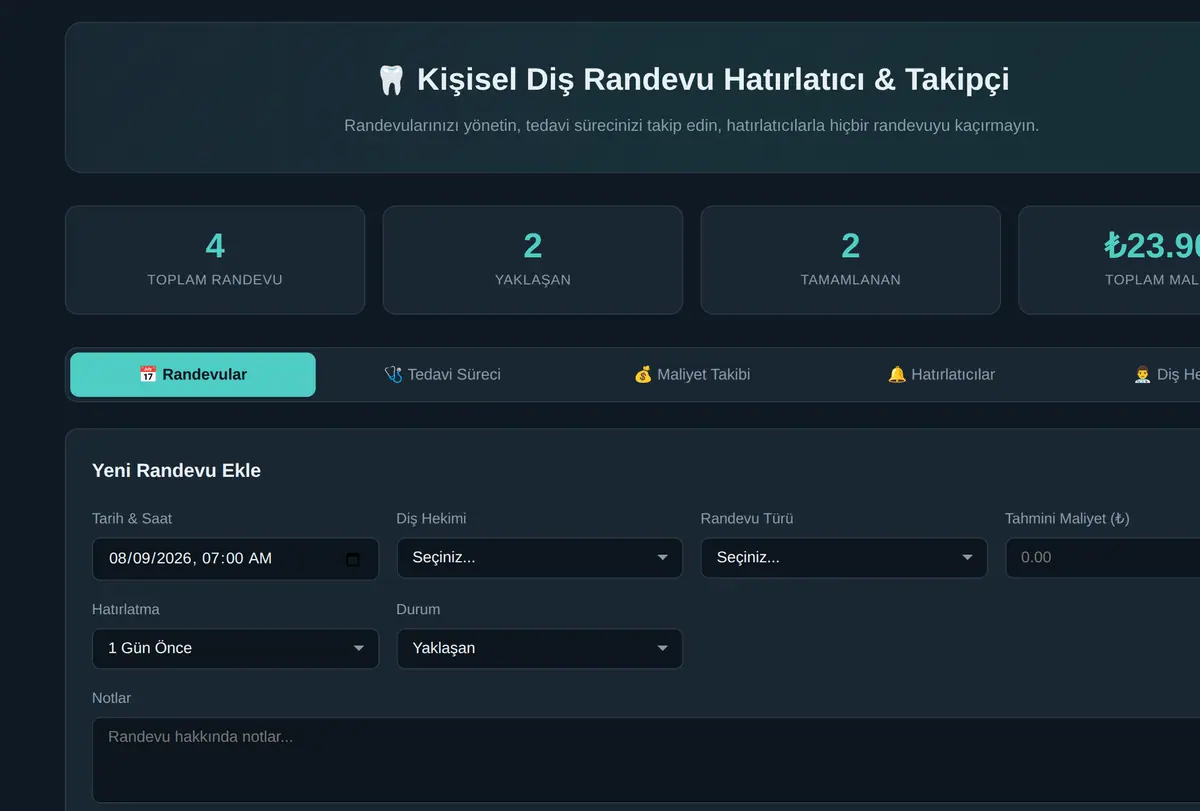Expand the Durum dropdown set to Yaklaşan
The width and height of the screenshot is (1200, 811).
click(540, 648)
